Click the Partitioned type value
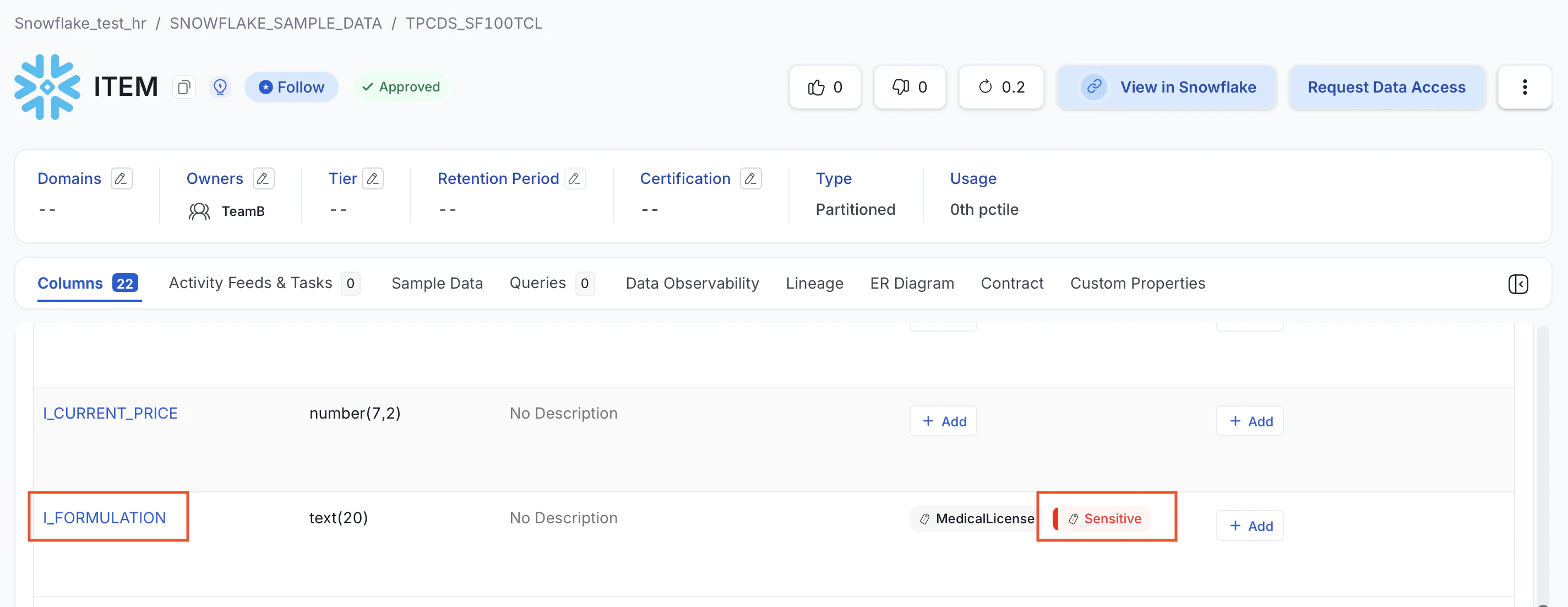 855,209
